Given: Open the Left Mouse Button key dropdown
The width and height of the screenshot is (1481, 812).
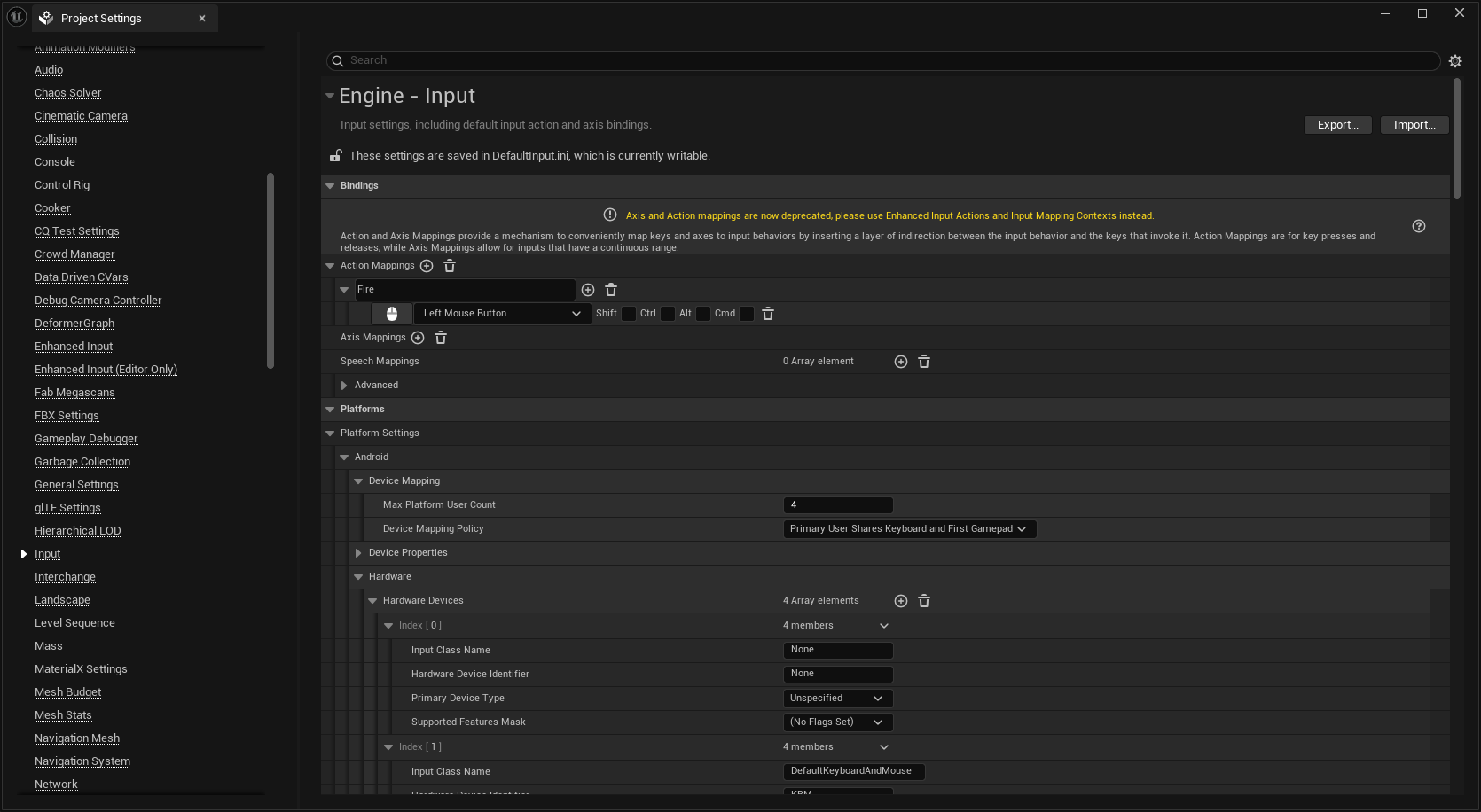Looking at the screenshot, I should click(501, 313).
